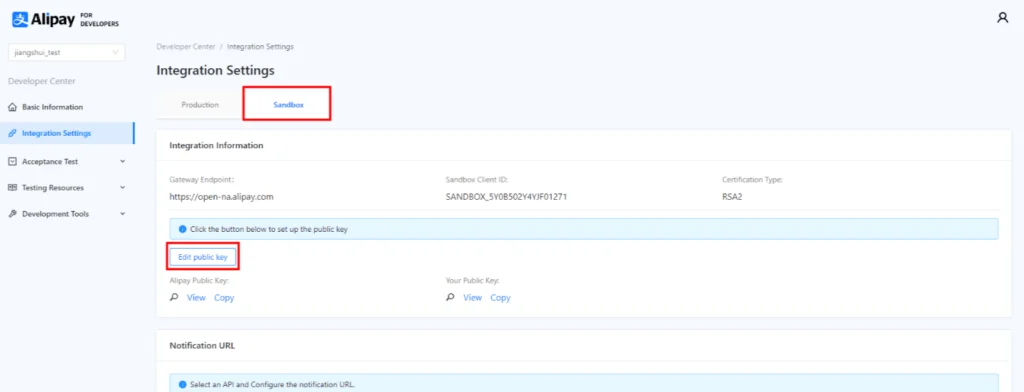Viewport: 1024px width, 392px height.
Task: Click info icon in public key notice
Action: coord(183,229)
